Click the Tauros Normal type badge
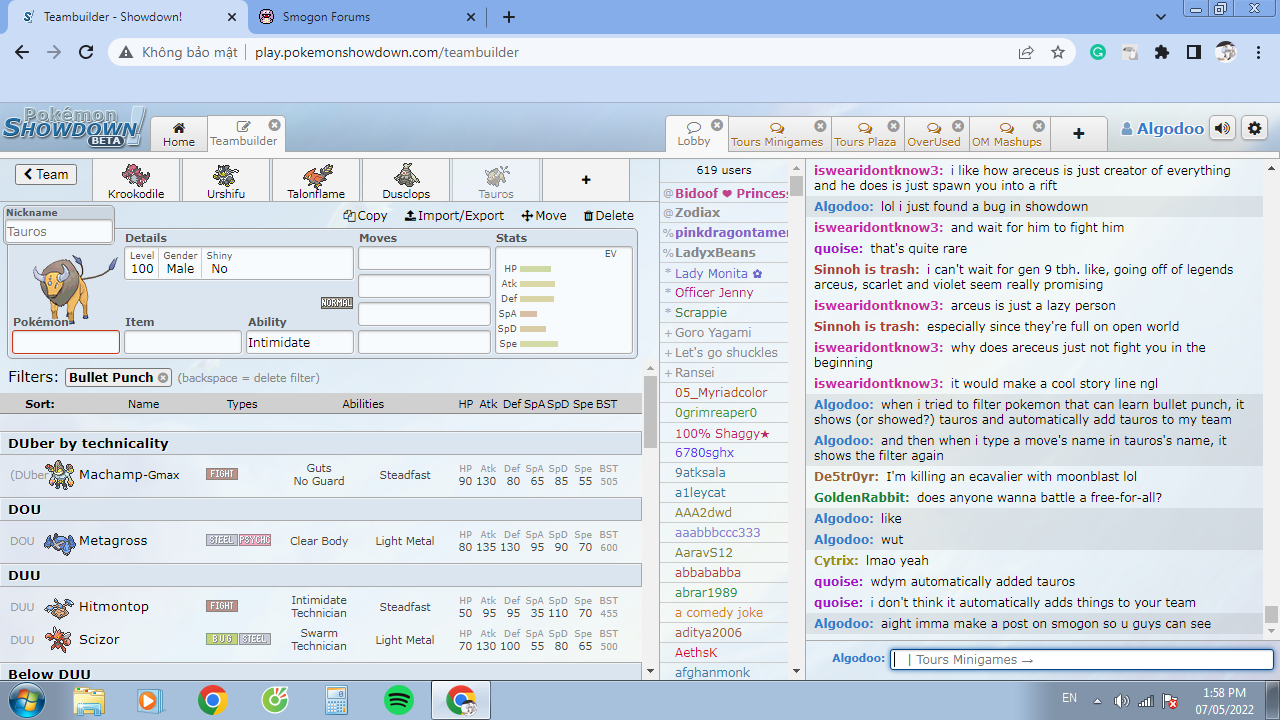Viewport: 1280px width, 720px height. tap(337, 303)
